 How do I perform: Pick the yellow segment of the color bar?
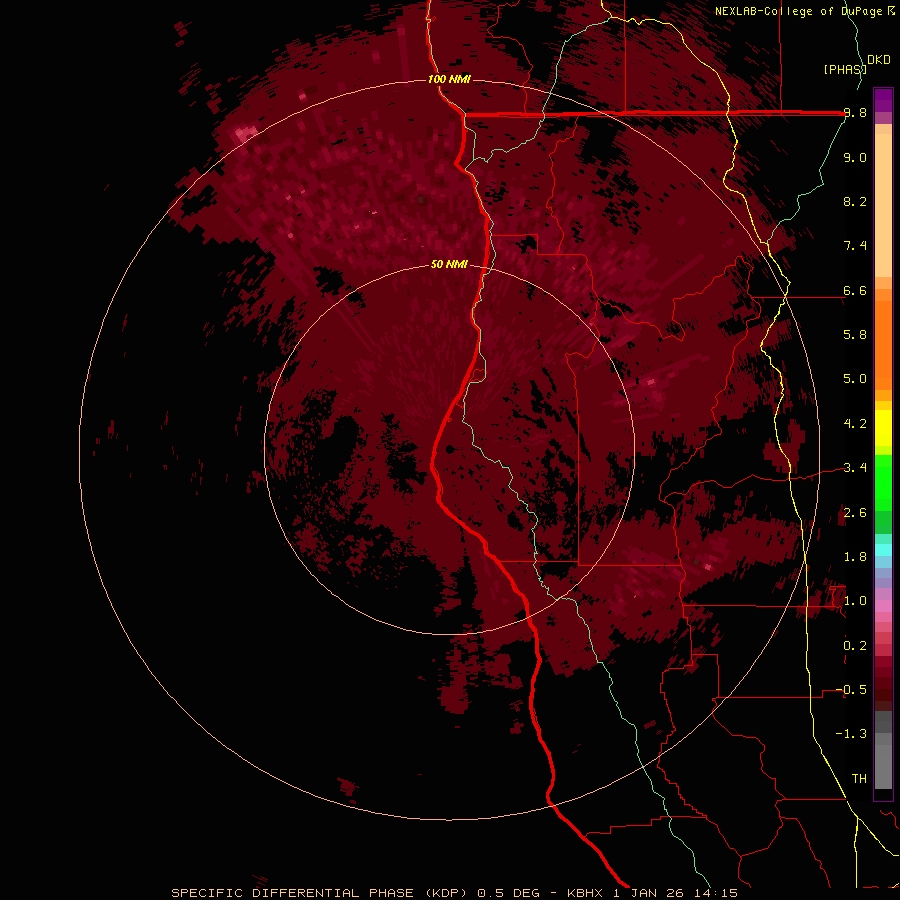pyautogui.click(x=883, y=428)
